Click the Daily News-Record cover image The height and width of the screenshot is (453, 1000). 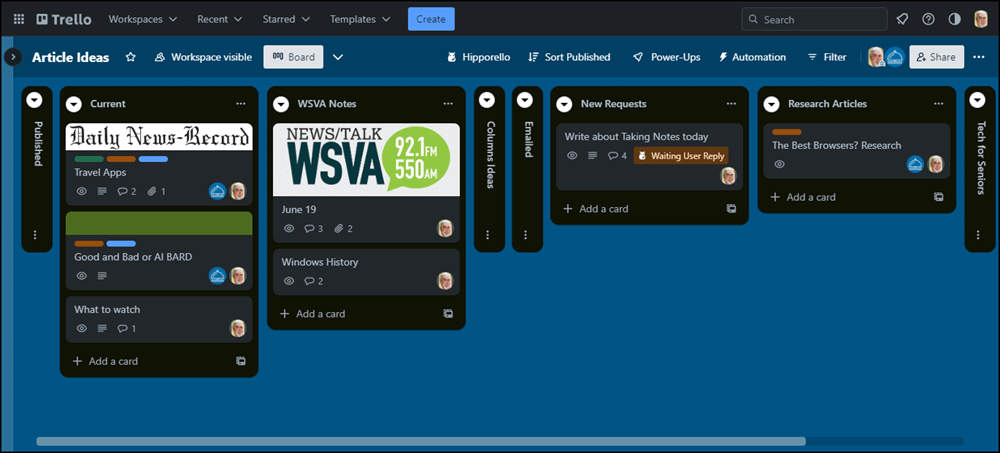[159, 137]
